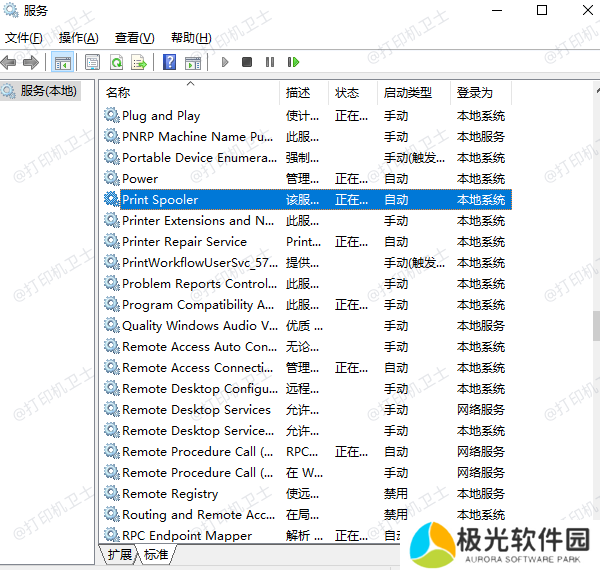Sort by the 状态 column header
Viewport: 600px width, 570px height.
coord(353,93)
